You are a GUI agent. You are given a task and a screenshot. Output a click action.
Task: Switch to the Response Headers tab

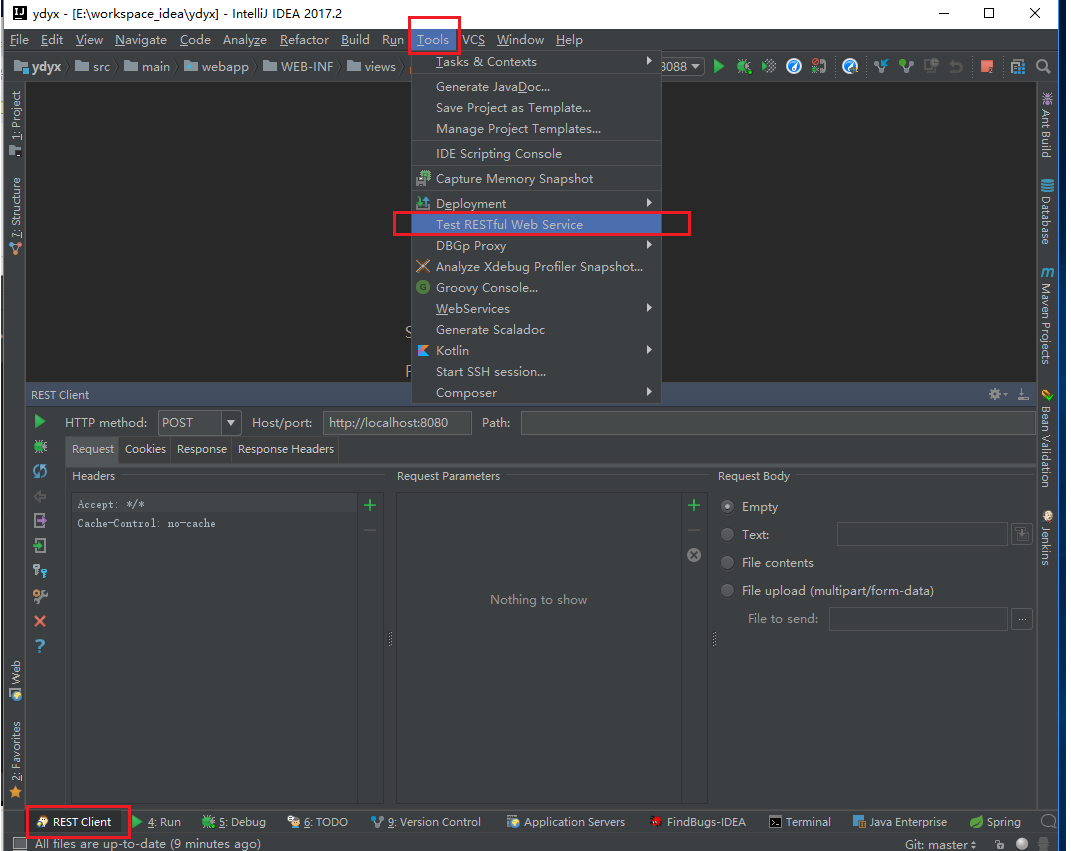[x=285, y=449]
